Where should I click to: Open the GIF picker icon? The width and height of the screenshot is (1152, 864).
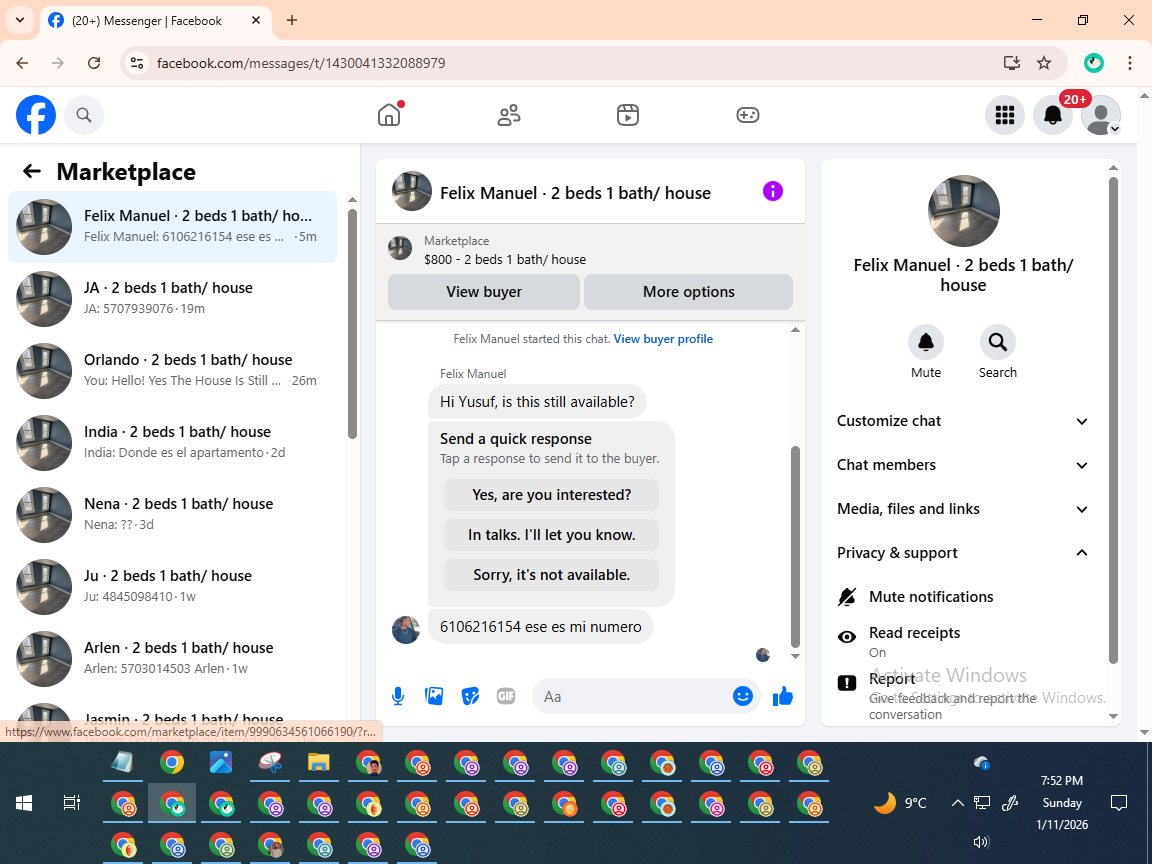(x=505, y=696)
